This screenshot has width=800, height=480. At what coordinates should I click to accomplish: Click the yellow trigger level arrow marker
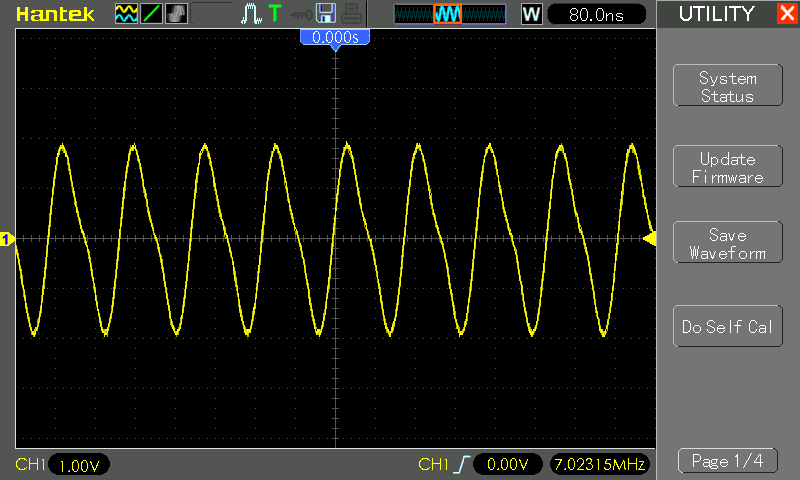click(x=649, y=239)
